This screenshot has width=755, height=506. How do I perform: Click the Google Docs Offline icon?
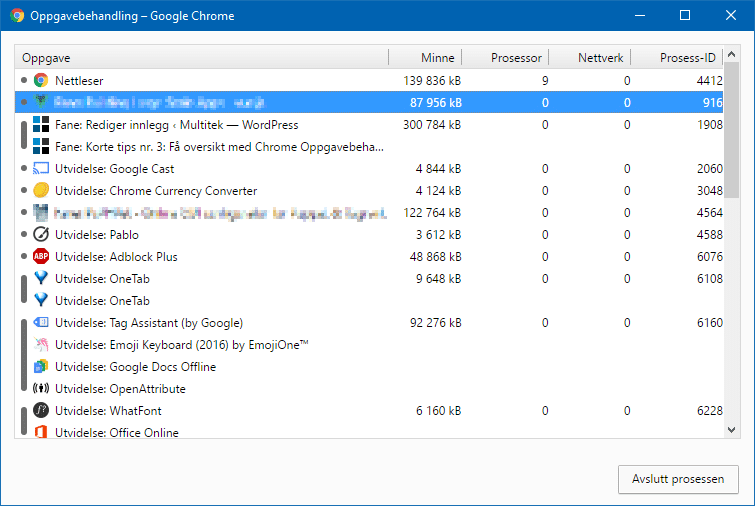(41, 366)
